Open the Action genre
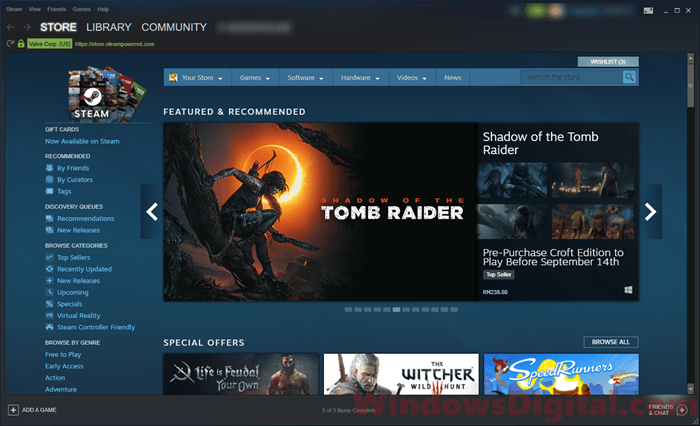Screen dimensions: 700x426 click(x=55, y=377)
